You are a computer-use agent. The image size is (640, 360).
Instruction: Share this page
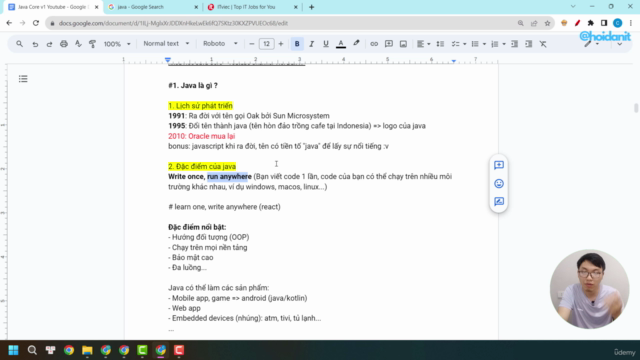[534, 23]
